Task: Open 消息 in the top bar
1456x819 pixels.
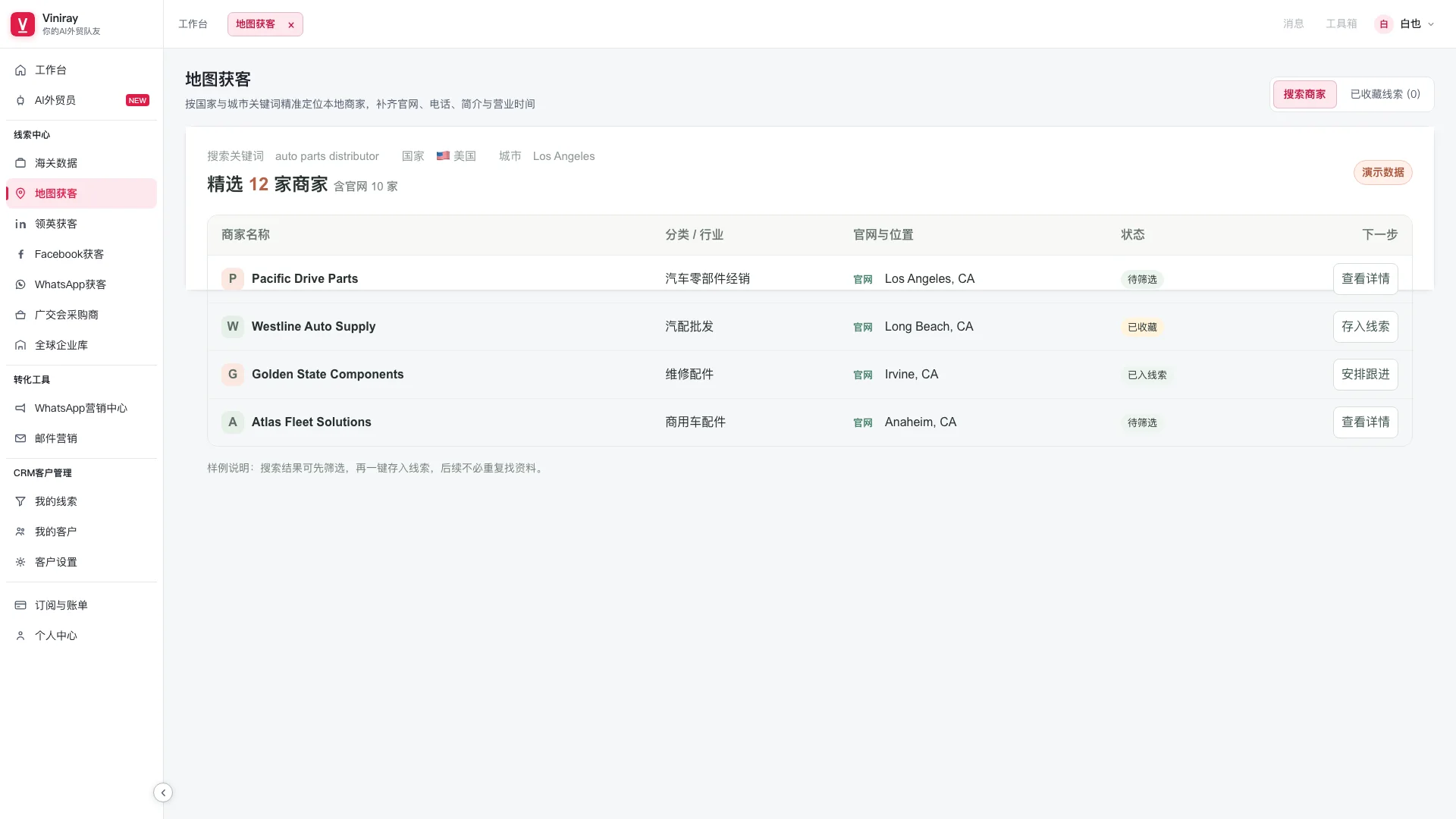Action: pyautogui.click(x=1293, y=24)
